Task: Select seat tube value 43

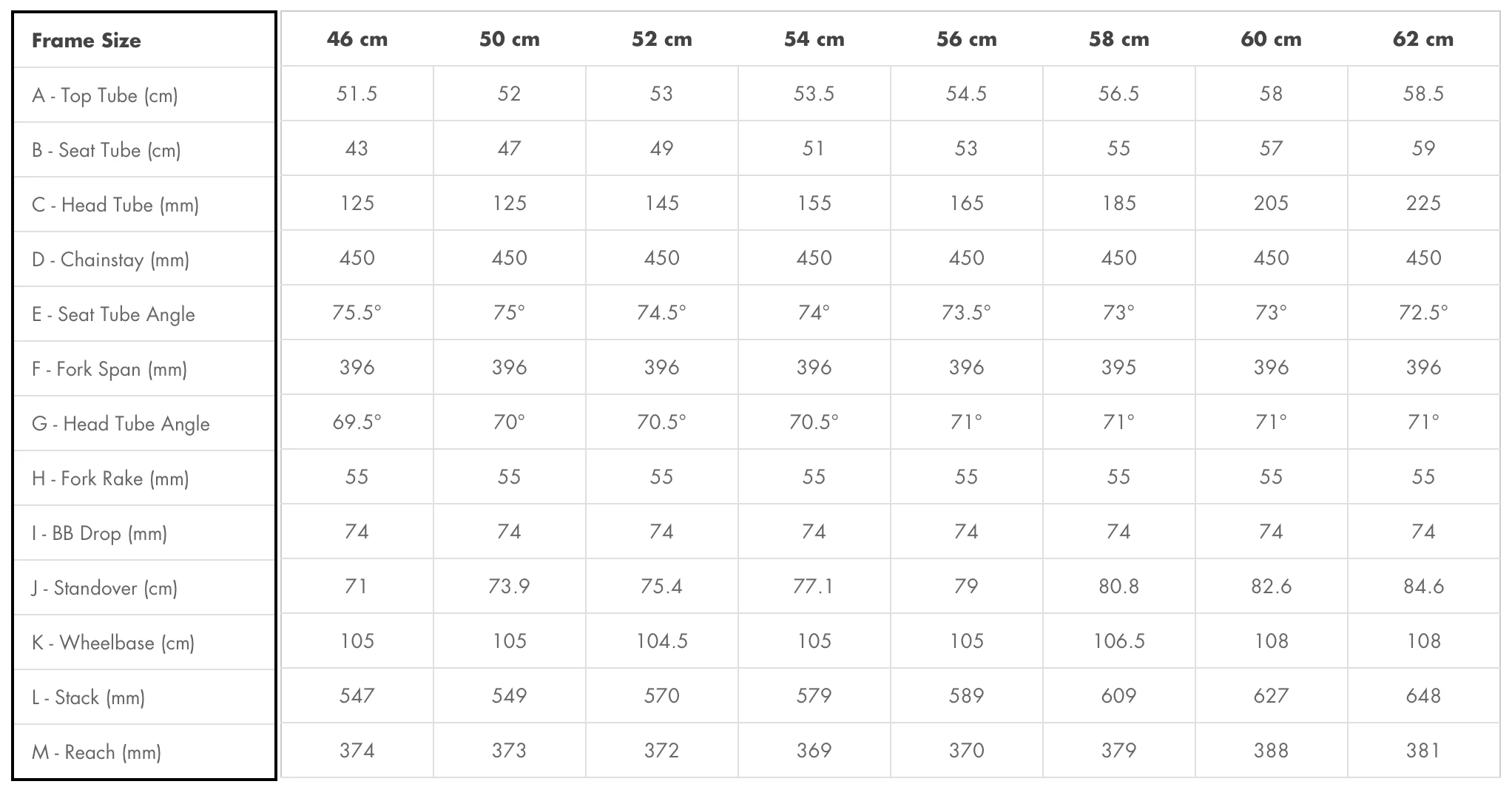Action: tap(357, 149)
